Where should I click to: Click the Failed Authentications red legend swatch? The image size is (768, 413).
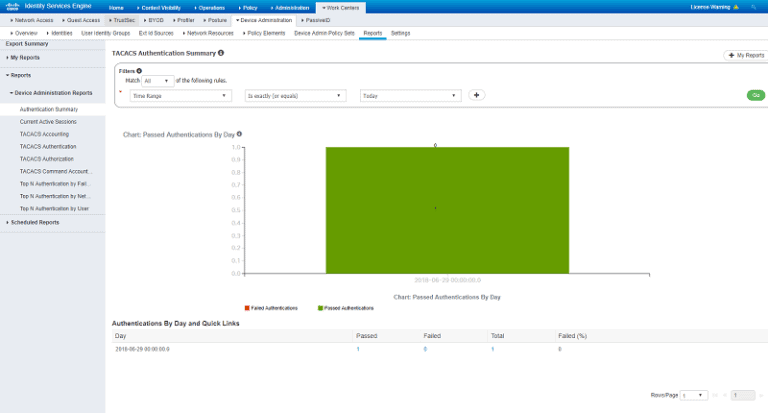click(x=247, y=308)
